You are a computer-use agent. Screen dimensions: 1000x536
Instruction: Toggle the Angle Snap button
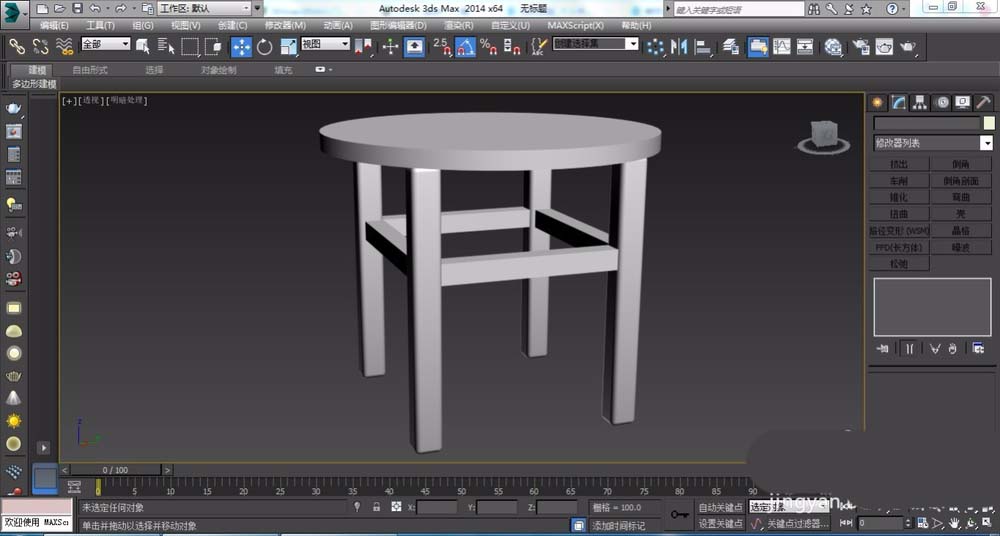466,47
